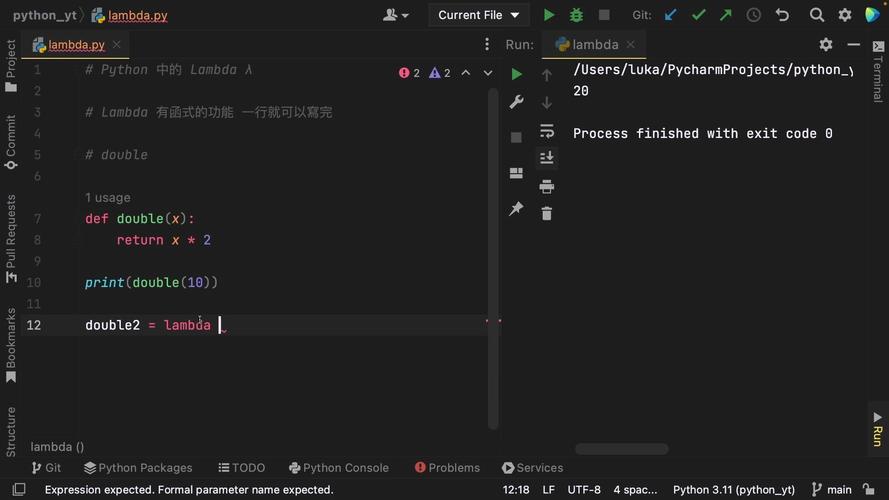
Task: Click the python_yt breadcrumb in navigation bar
Action: click(44, 15)
